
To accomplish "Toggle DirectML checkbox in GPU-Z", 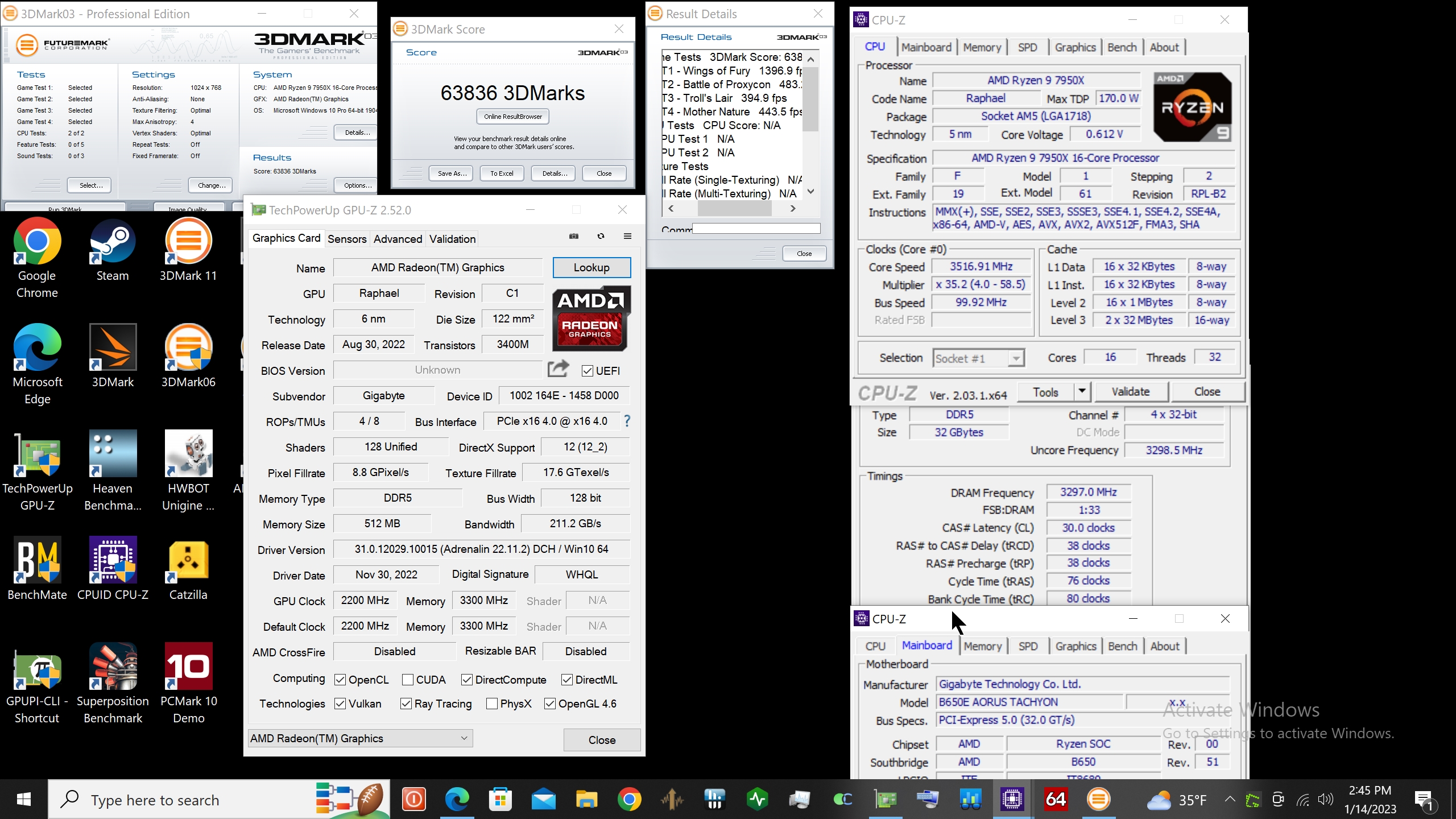I will [567, 680].
